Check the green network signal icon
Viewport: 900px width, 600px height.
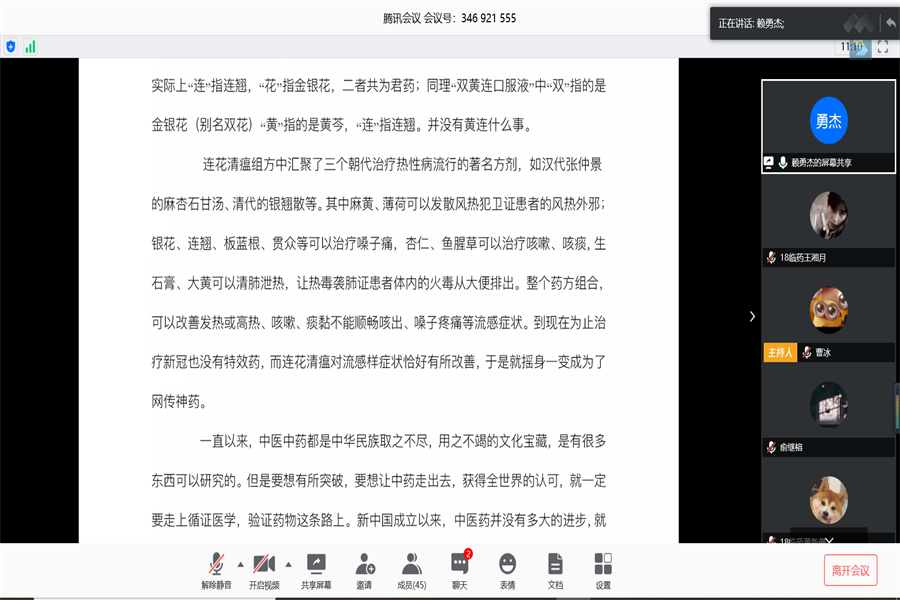[x=30, y=47]
